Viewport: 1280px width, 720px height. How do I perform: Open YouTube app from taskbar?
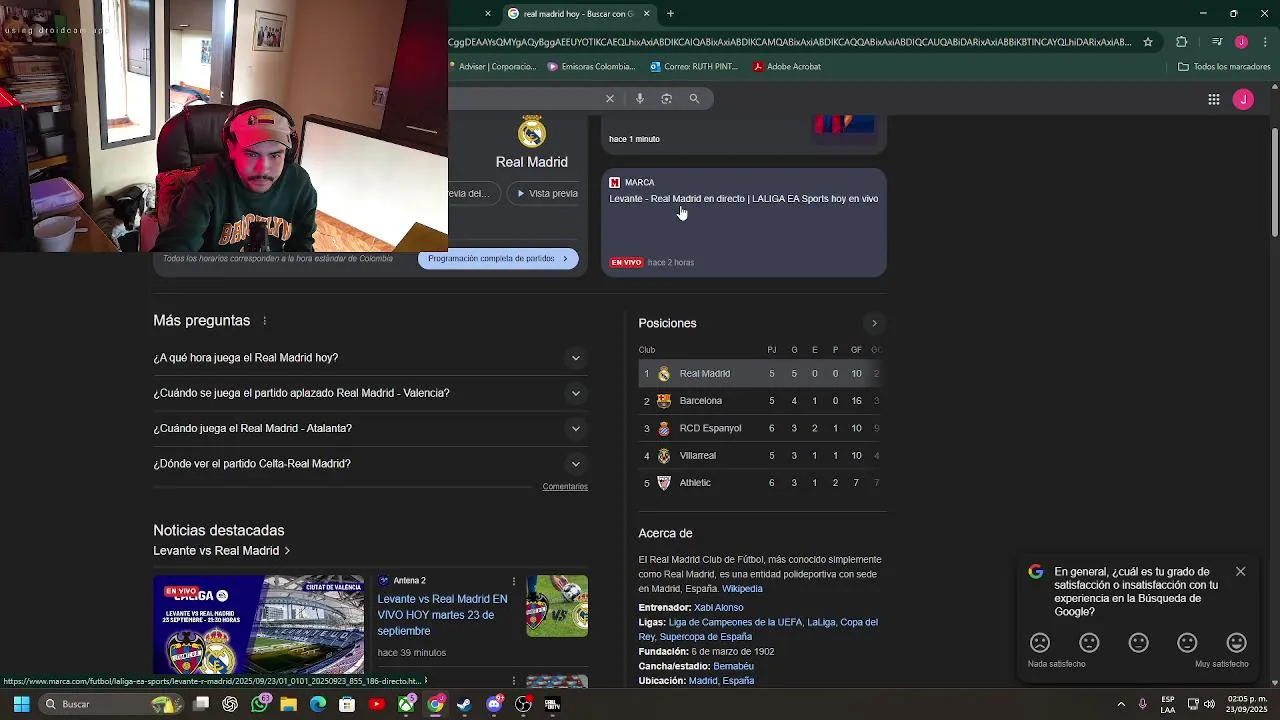pos(377,704)
